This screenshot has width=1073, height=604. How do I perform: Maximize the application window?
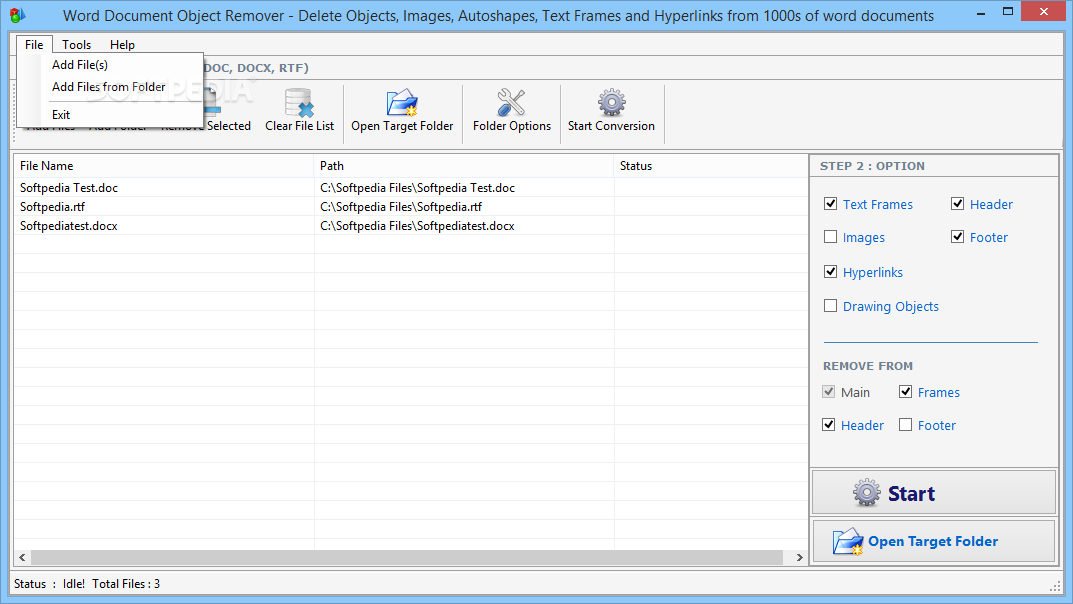pyautogui.click(x=1007, y=12)
